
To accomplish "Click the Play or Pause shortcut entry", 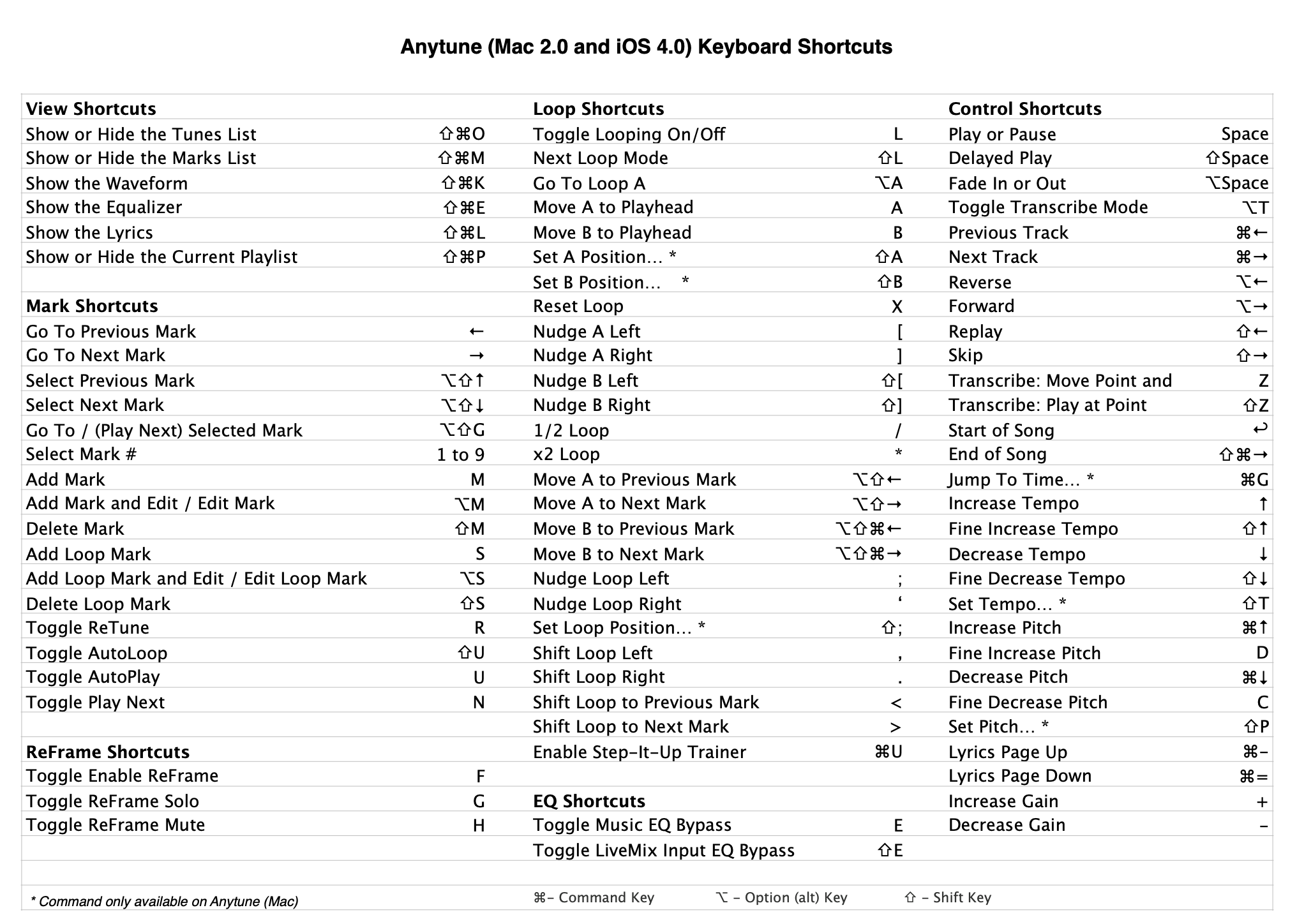I will (1100, 132).
